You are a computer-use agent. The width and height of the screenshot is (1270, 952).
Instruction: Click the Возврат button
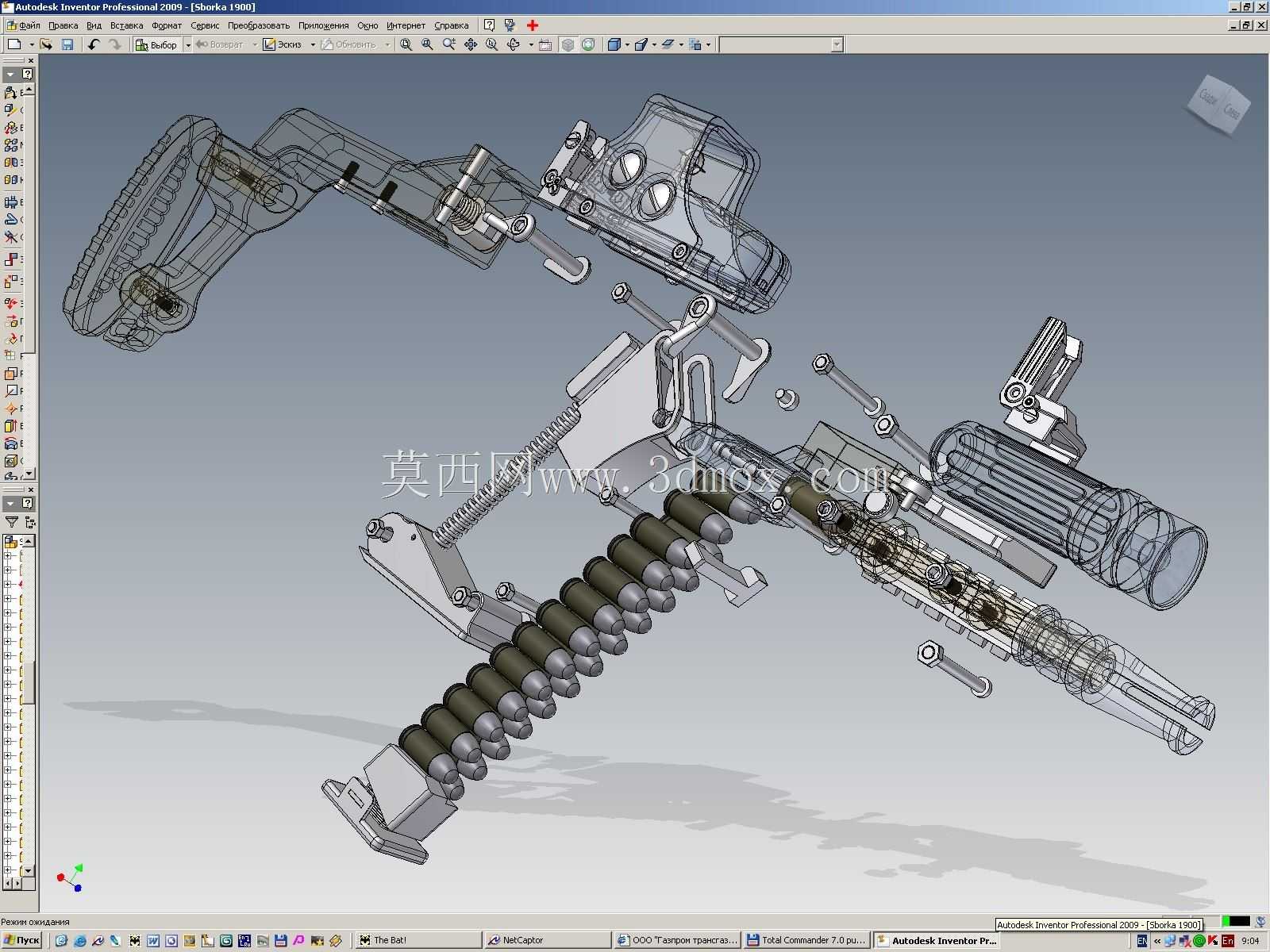coord(220,44)
